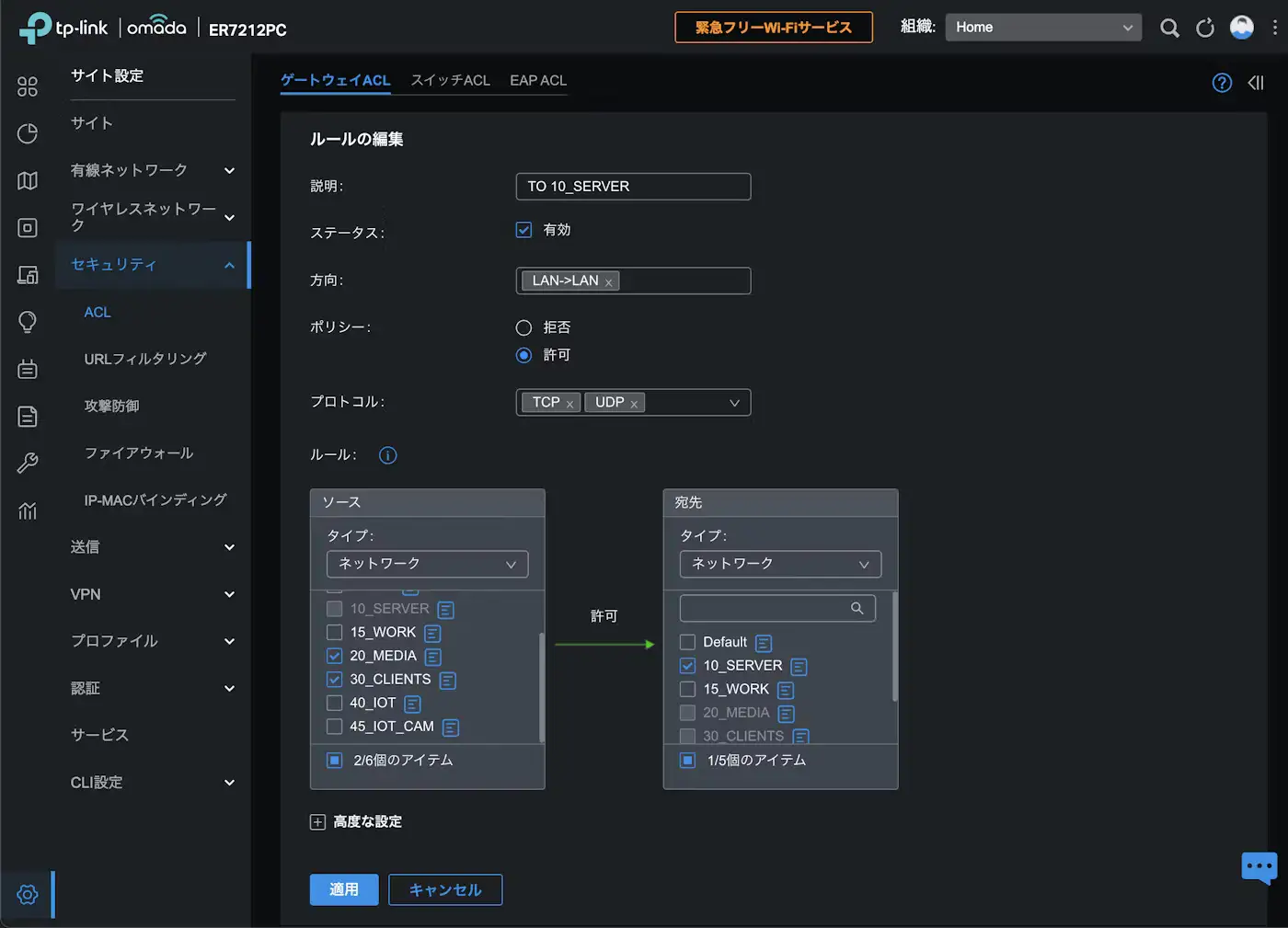View details icon for destination Default
Screen dimensions: 1288x928
pos(764,643)
